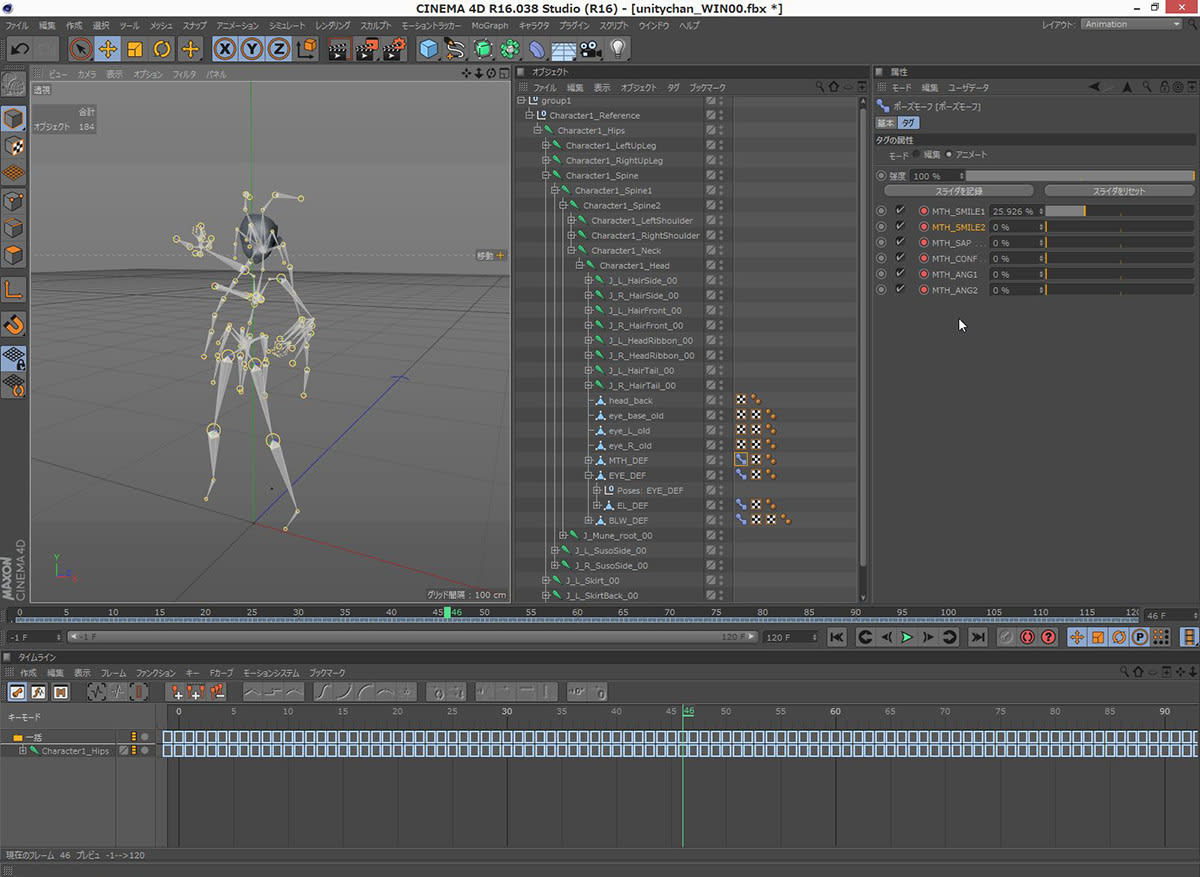
Task: Adjust the 強度 strength slider
Action: tap(1079, 175)
